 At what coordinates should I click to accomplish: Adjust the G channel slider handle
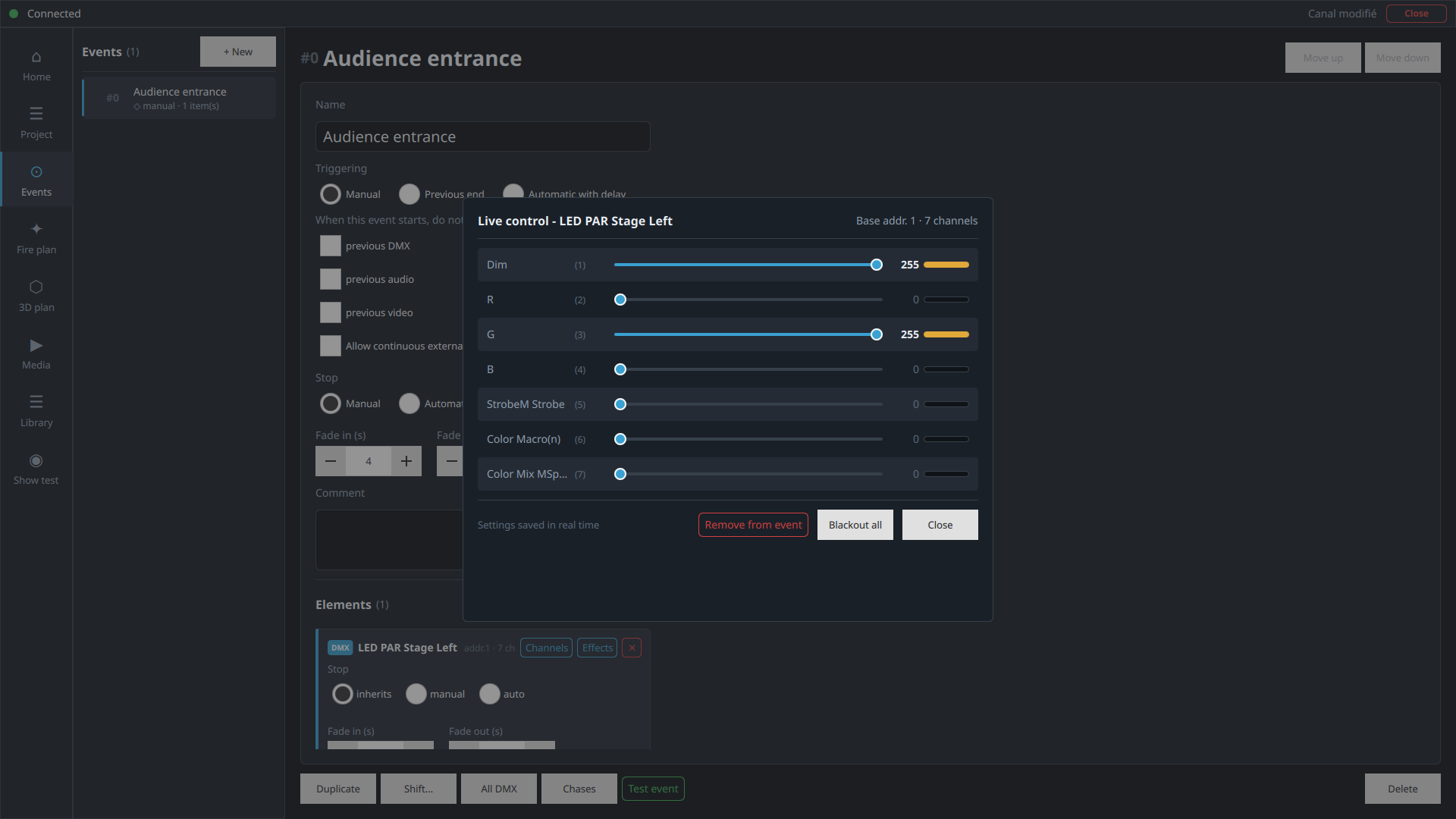tap(877, 334)
